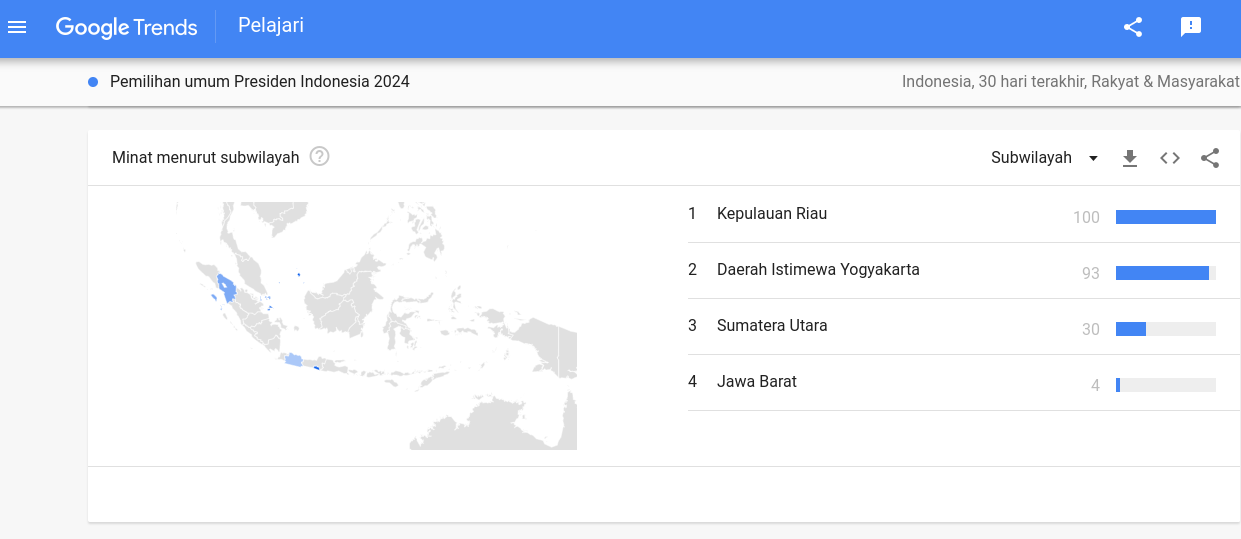Click the blue dot beside the search term

[x=93, y=82]
